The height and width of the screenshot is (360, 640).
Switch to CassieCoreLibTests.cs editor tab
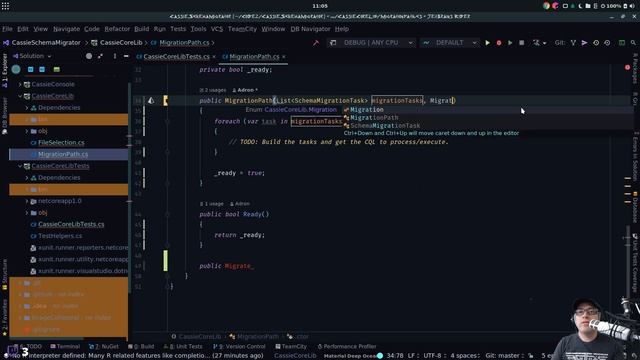point(176,57)
